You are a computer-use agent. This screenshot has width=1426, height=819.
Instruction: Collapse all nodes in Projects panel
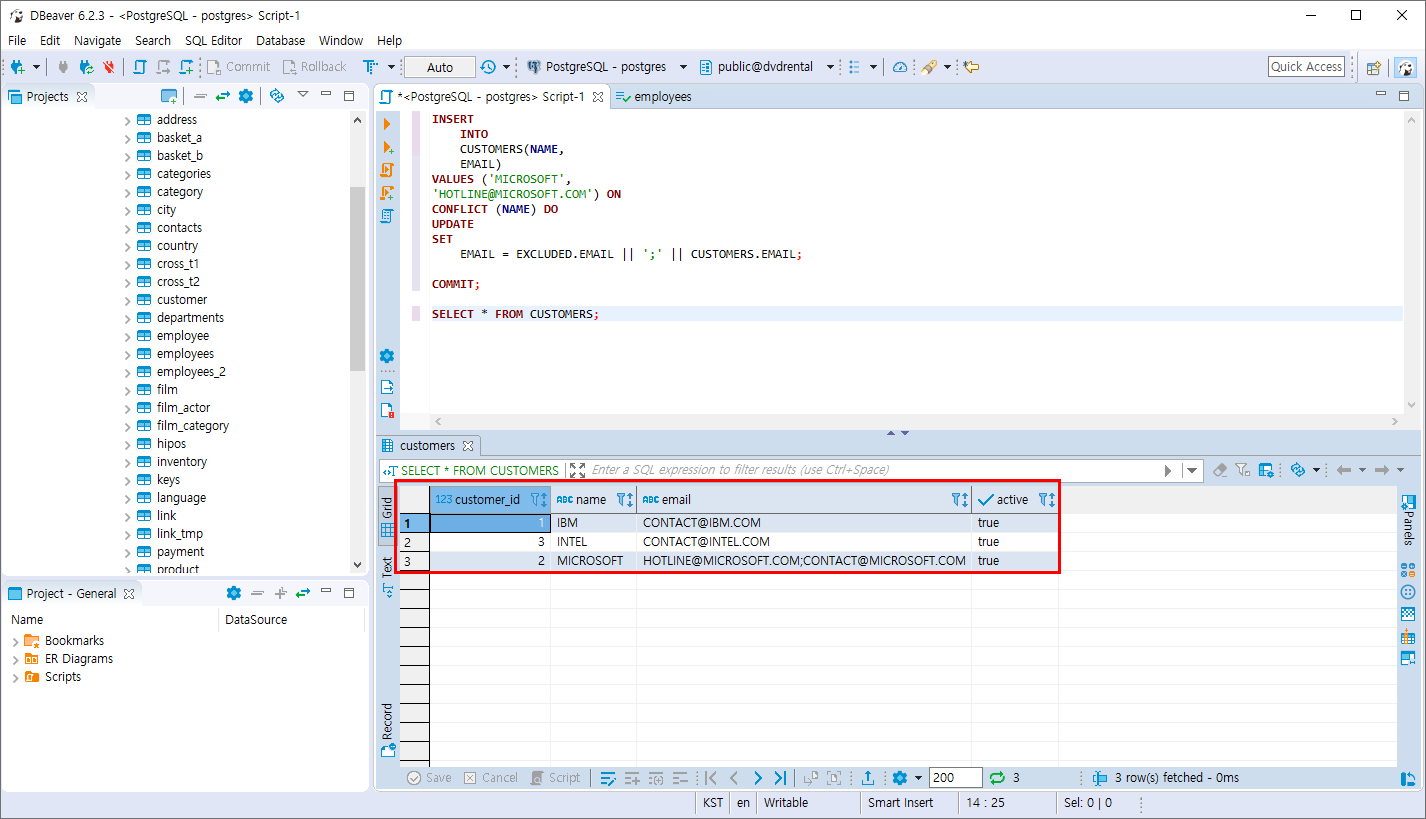[x=200, y=96]
